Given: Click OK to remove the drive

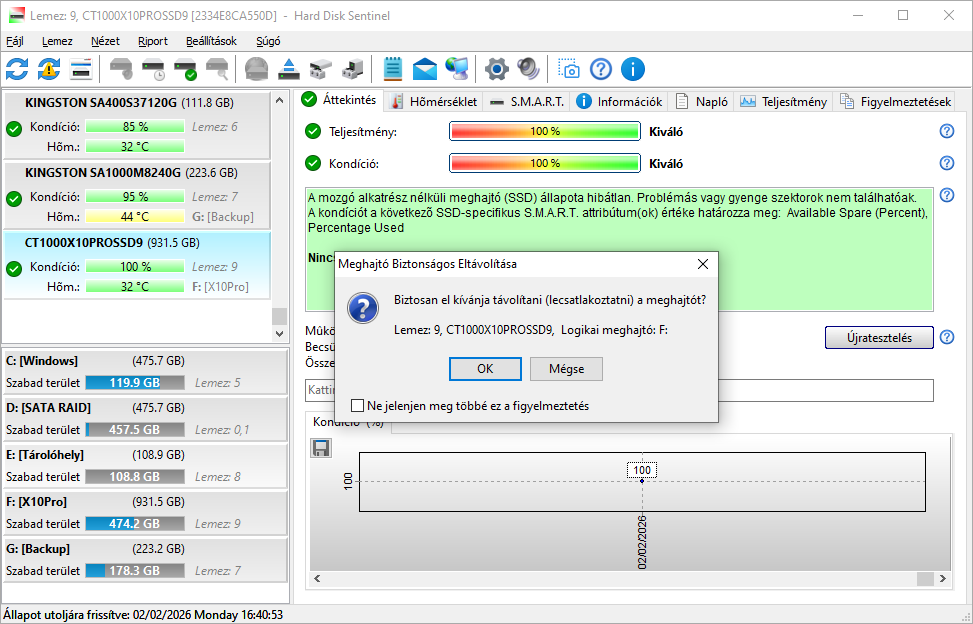Looking at the screenshot, I should click(x=485, y=369).
